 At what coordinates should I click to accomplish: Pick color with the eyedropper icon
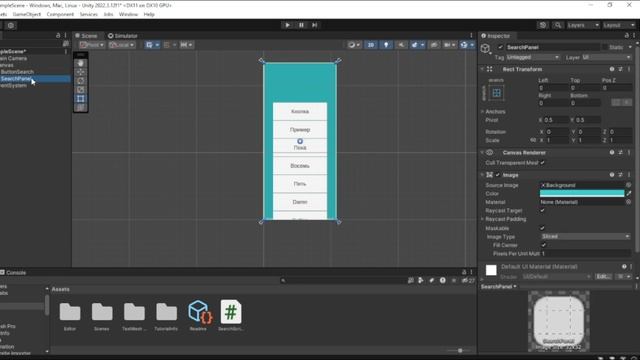coord(629,193)
